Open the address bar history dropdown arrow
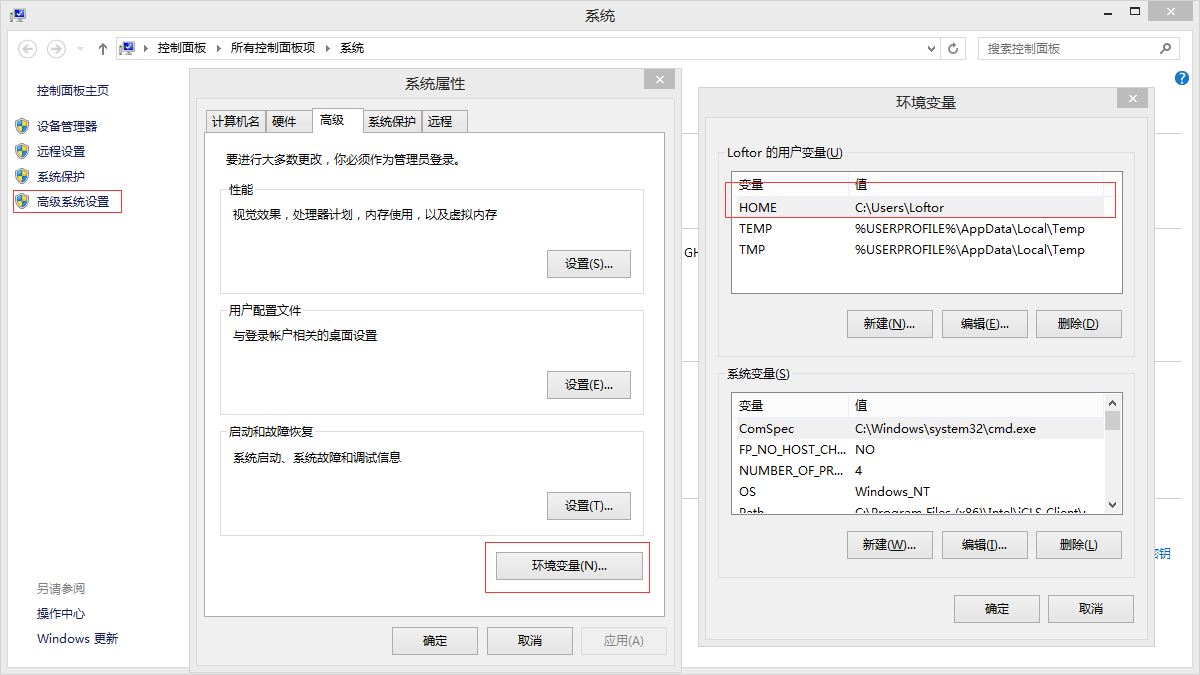1200x675 pixels. point(930,47)
